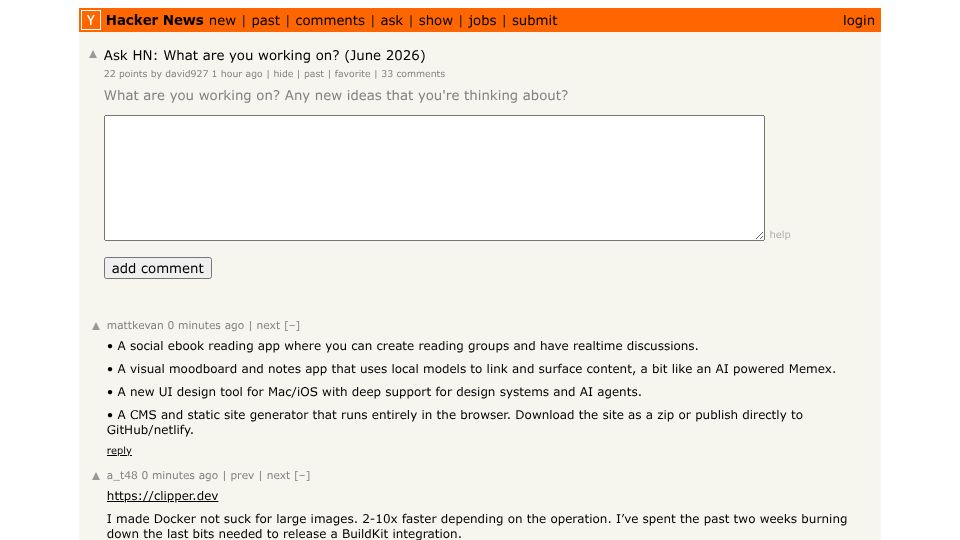This screenshot has width=960, height=540.
Task: Go to the ask section
Action: (x=392, y=20)
